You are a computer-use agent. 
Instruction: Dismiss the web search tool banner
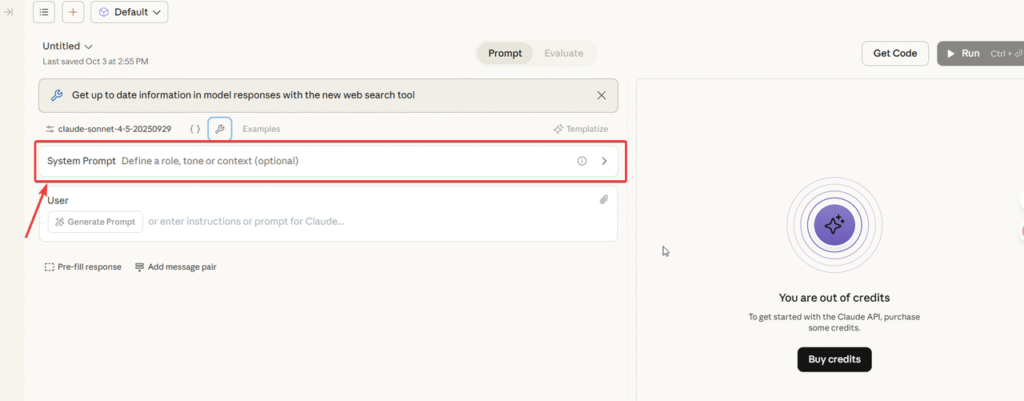coord(601,96)
